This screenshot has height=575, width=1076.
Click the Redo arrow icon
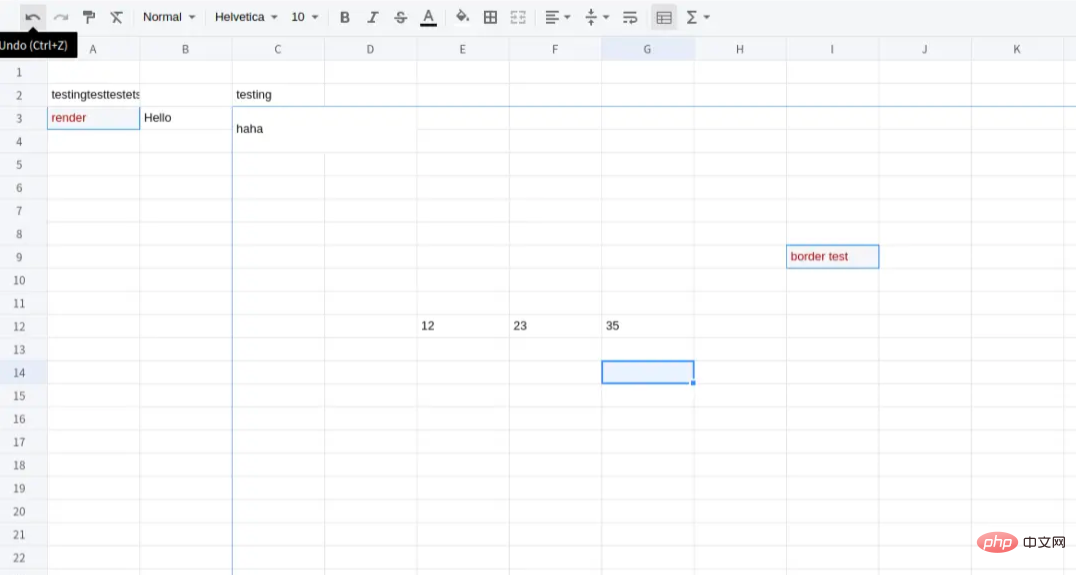click(x=61, y=17)
